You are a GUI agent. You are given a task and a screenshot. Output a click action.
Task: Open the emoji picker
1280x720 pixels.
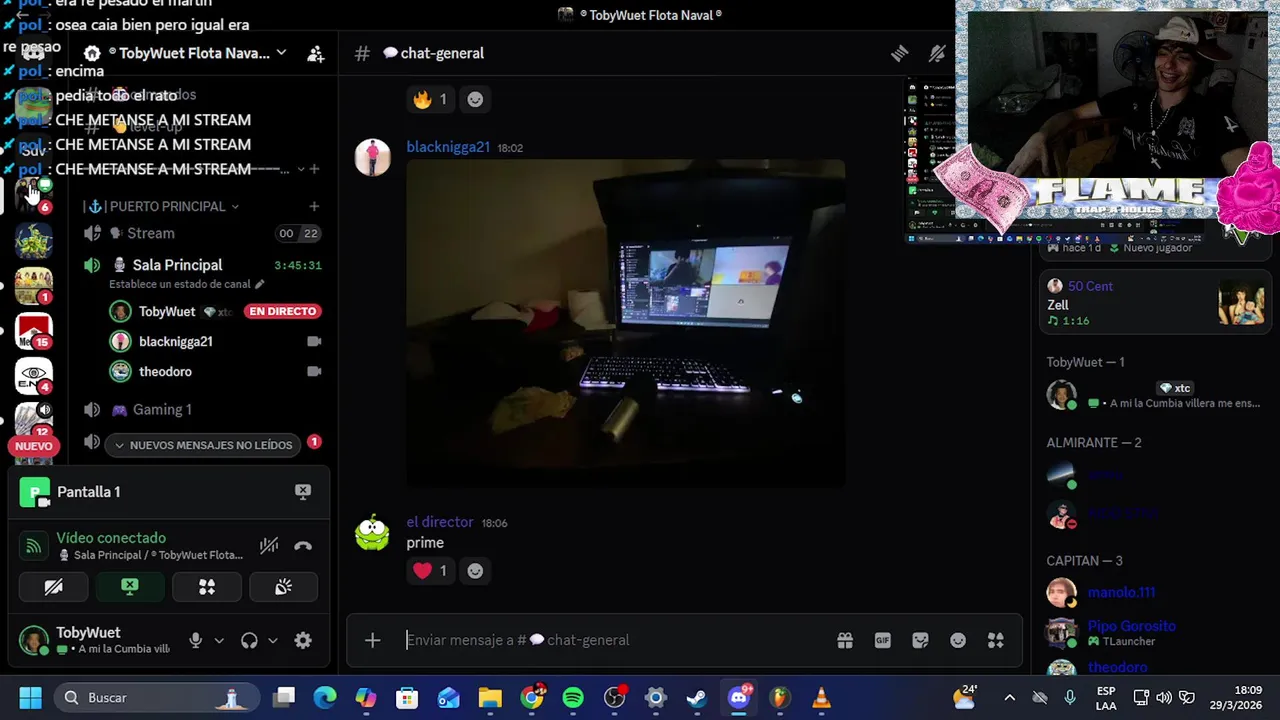click(x=958, y=640)
